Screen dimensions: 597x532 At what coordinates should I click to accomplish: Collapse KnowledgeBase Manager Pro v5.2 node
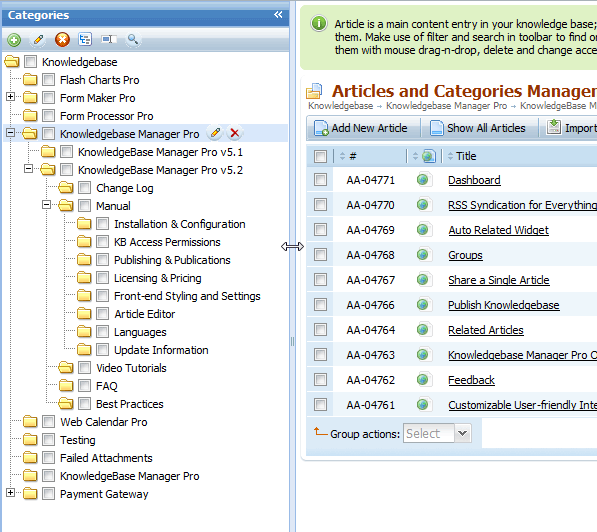coord(29,168)
